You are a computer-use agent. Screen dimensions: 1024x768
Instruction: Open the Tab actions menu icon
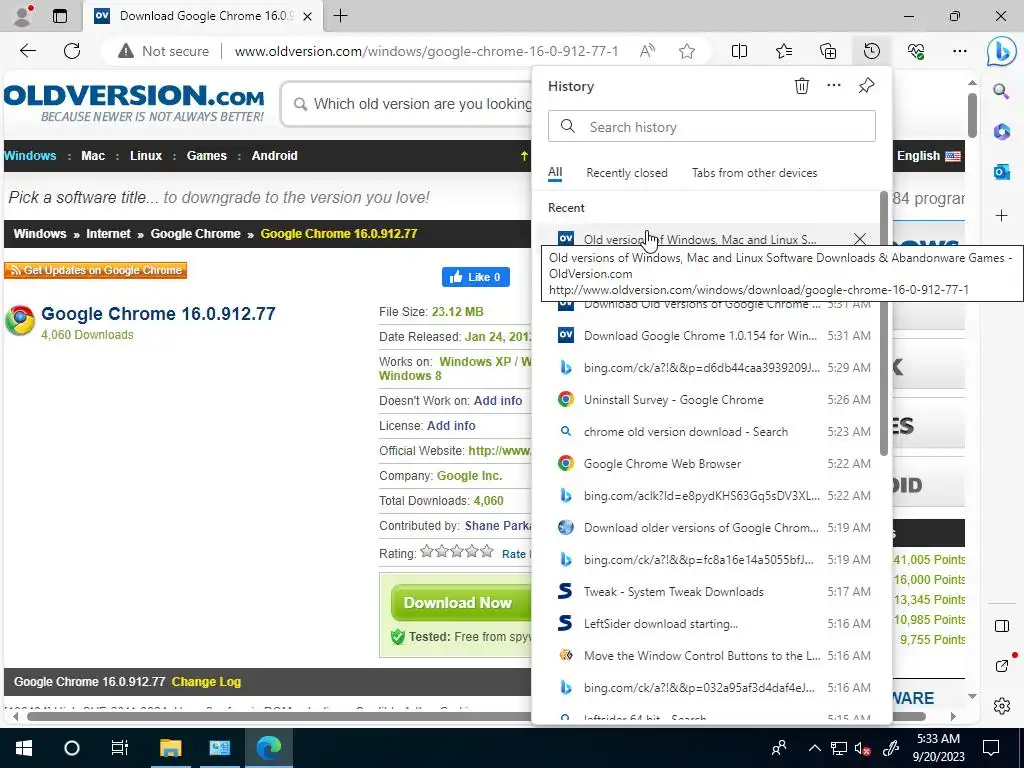59,16
